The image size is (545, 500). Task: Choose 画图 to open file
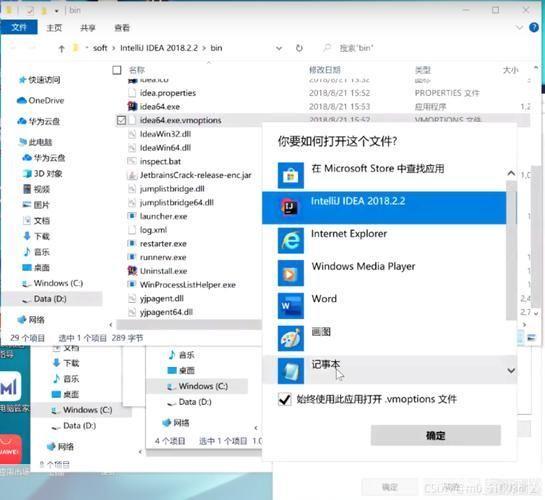pos(384,338)
